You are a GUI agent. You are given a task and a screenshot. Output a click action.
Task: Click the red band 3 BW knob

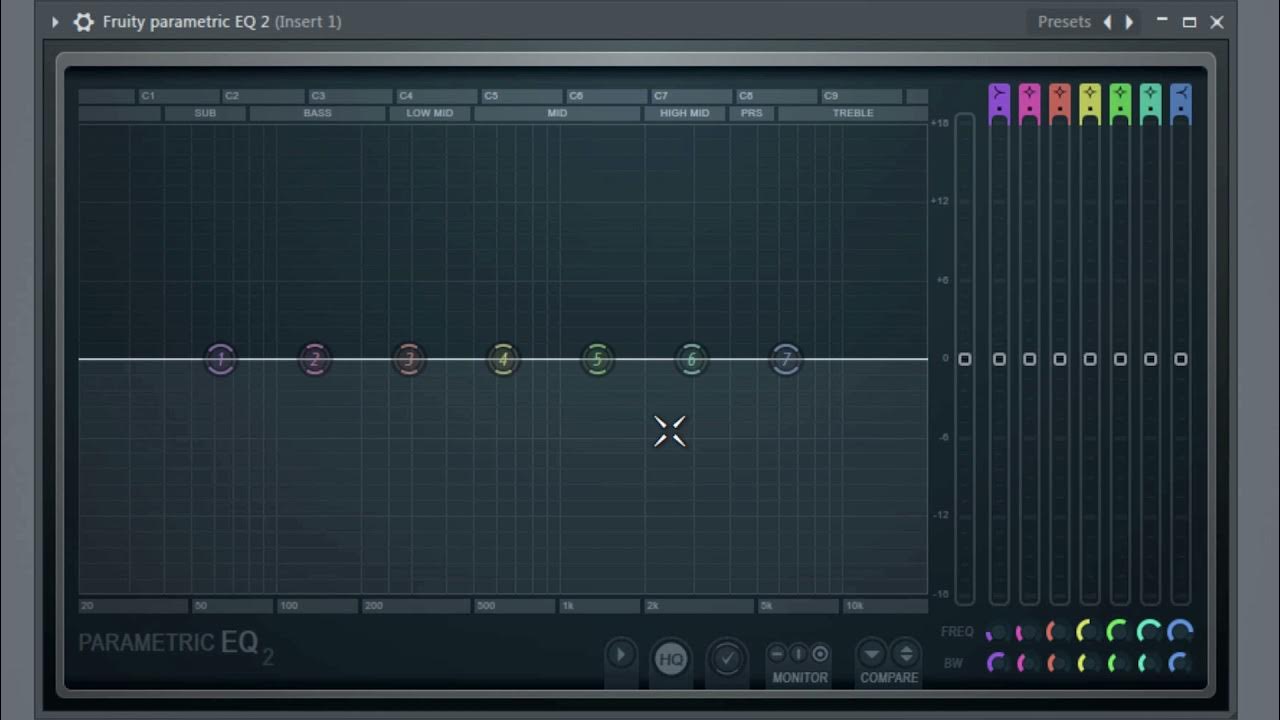tap(1058, 663)
